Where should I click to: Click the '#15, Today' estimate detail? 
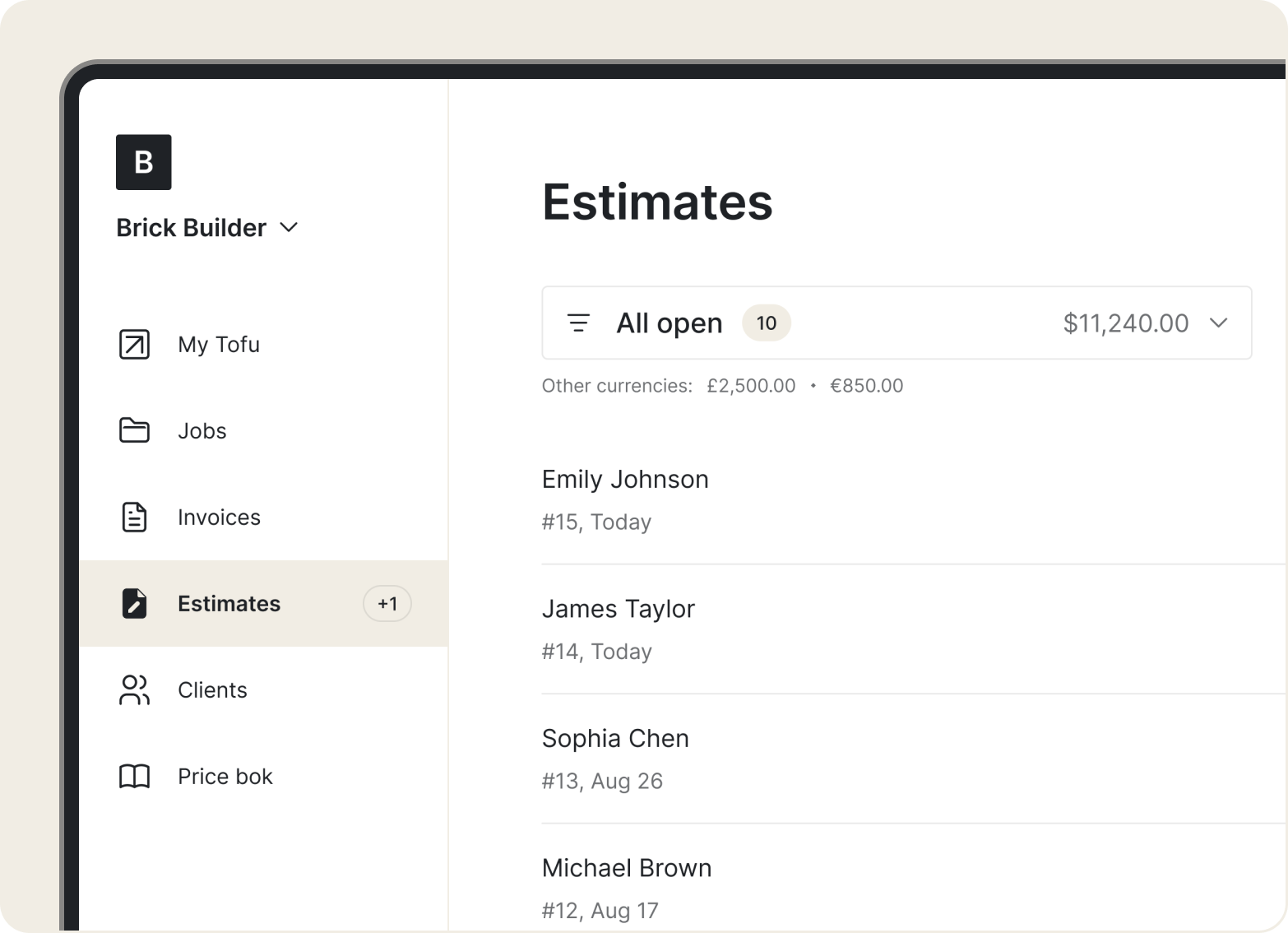pos(596,522)
